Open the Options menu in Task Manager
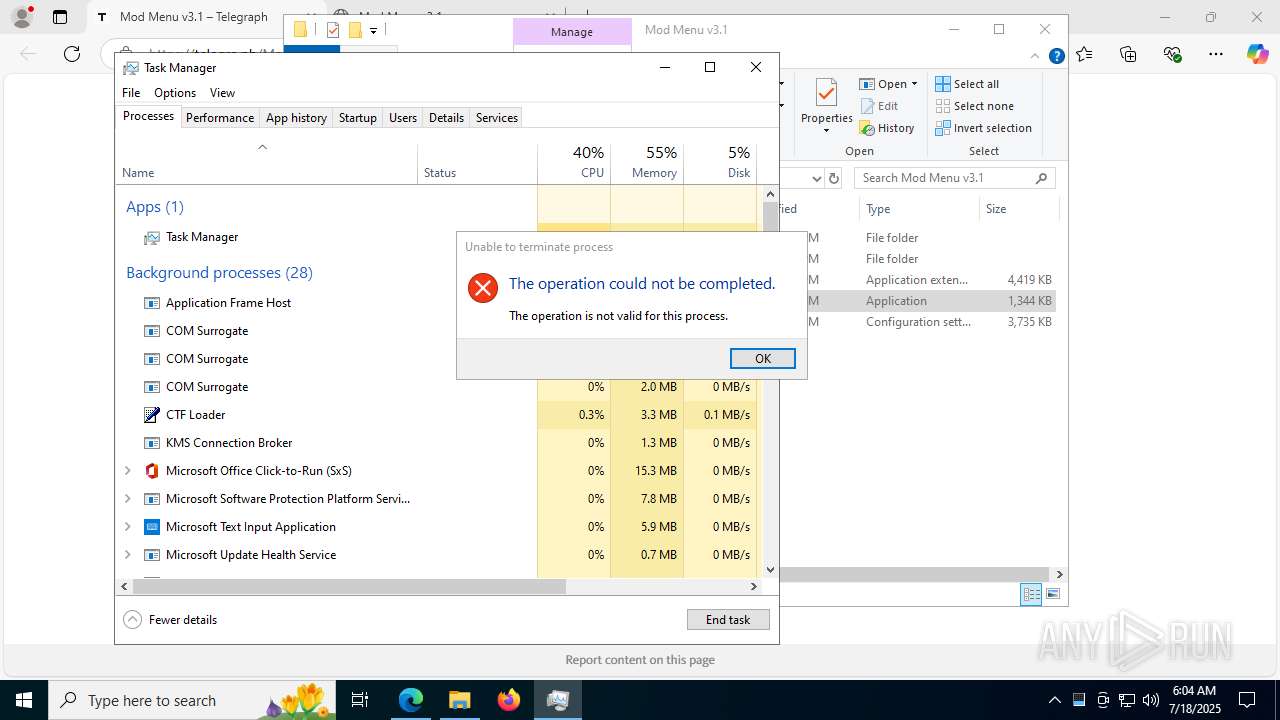1280x720 pixels. point(175,93)
